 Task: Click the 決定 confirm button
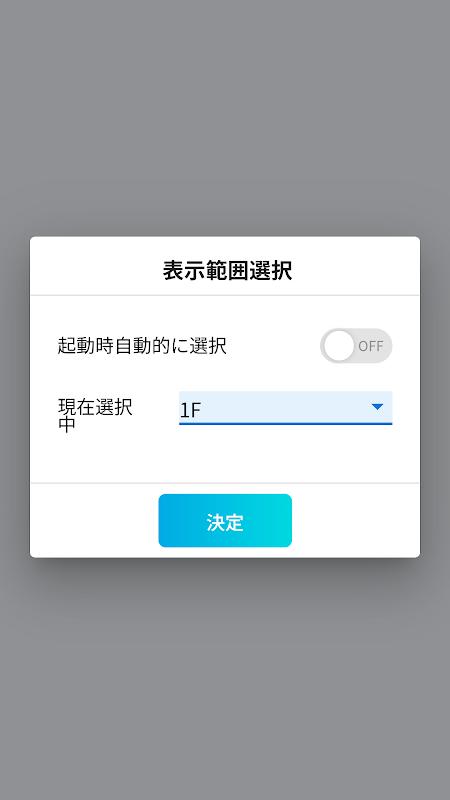tap(225, 520)
